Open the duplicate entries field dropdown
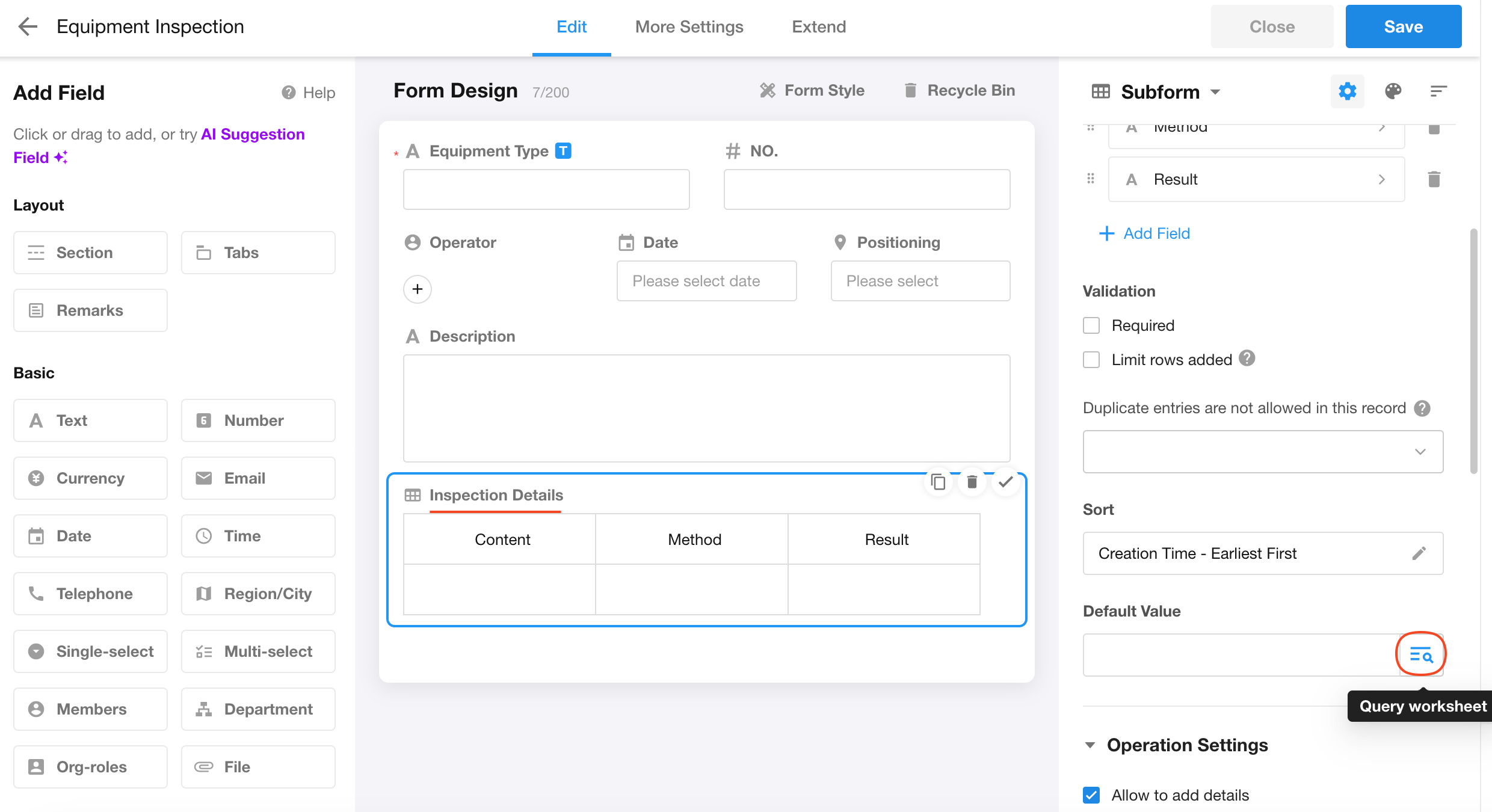This screenshot has height=812, width=1492. point(1263,452)
